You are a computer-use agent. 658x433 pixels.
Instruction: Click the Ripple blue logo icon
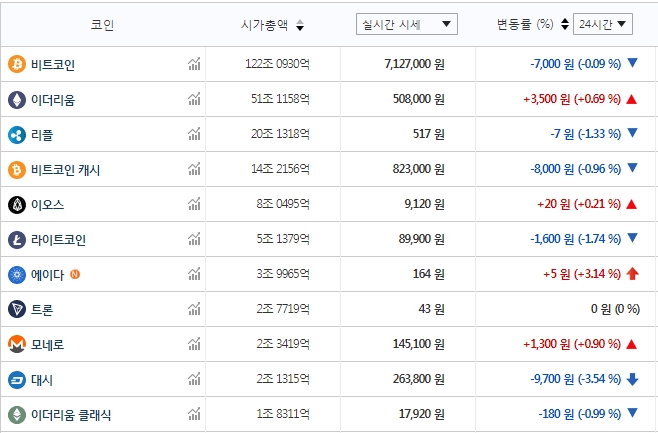16,135
